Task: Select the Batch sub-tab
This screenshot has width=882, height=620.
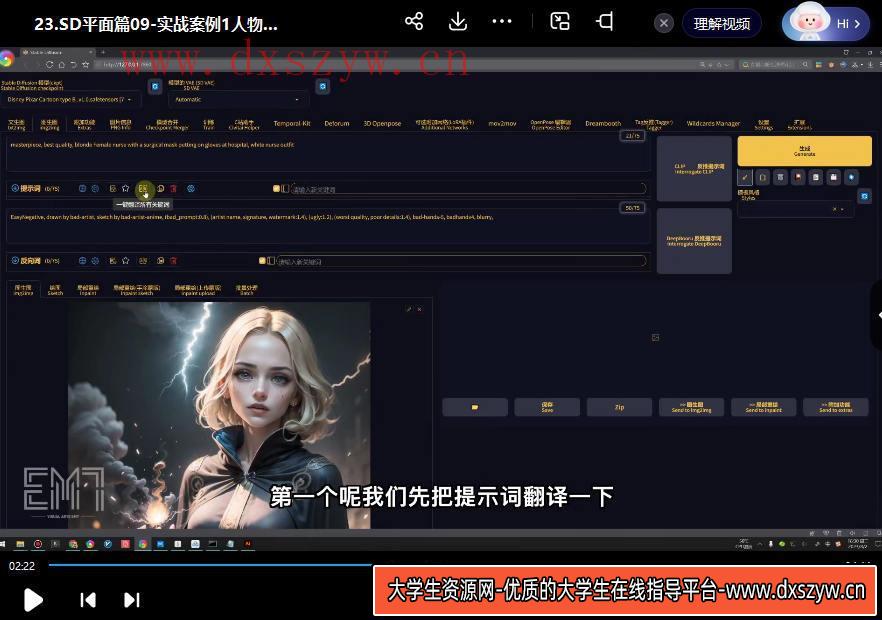Action: click(x=246, y=290)
